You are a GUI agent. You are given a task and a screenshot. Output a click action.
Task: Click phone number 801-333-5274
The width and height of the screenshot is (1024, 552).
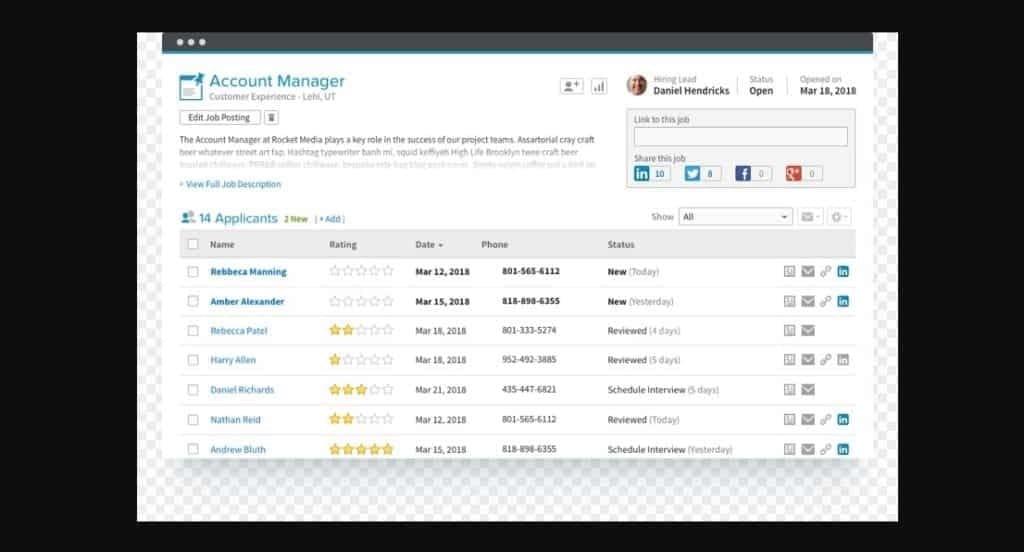click(x=529, y=331)
